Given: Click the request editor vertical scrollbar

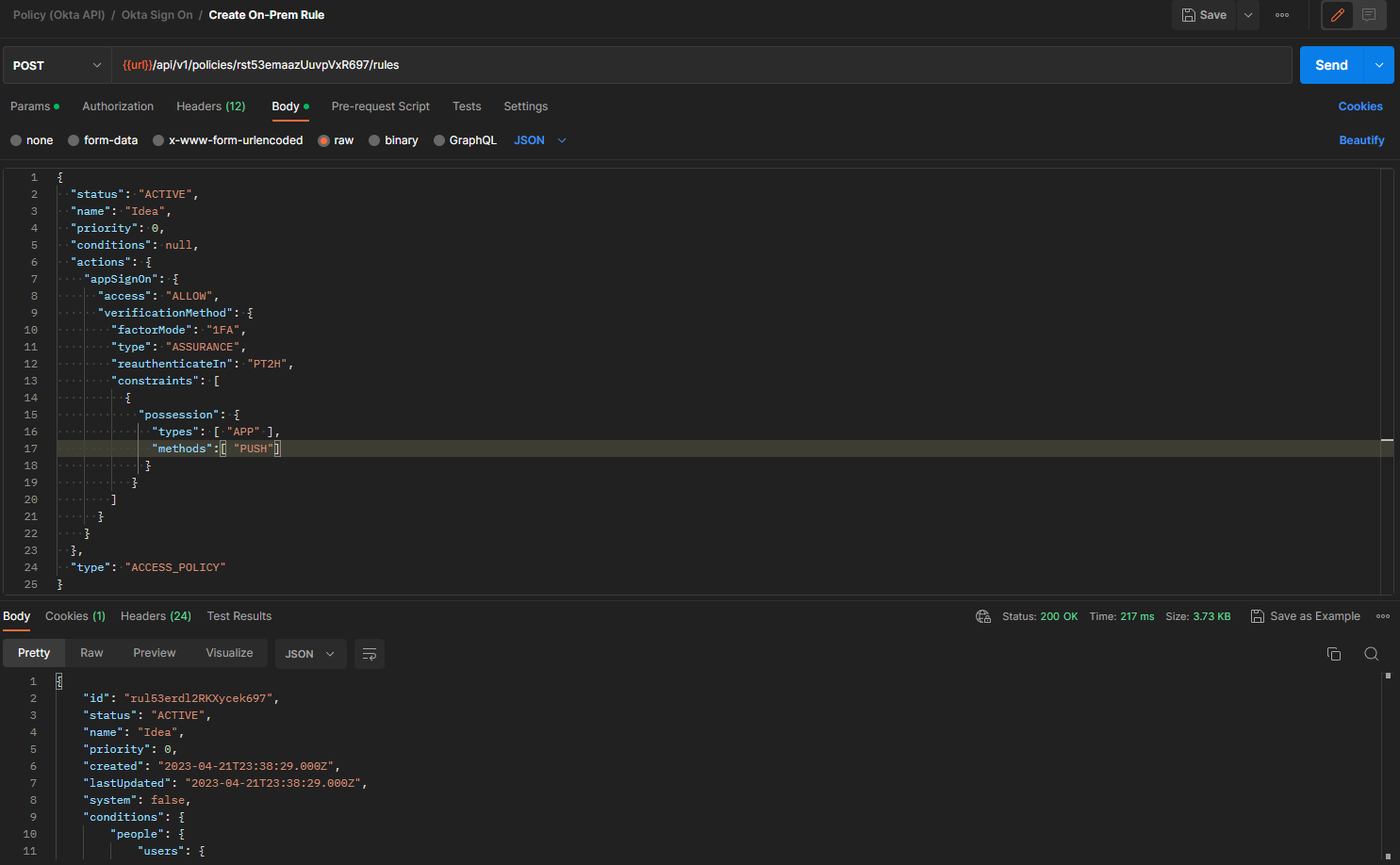Looking at the screenshot, I should (1387, 381).
